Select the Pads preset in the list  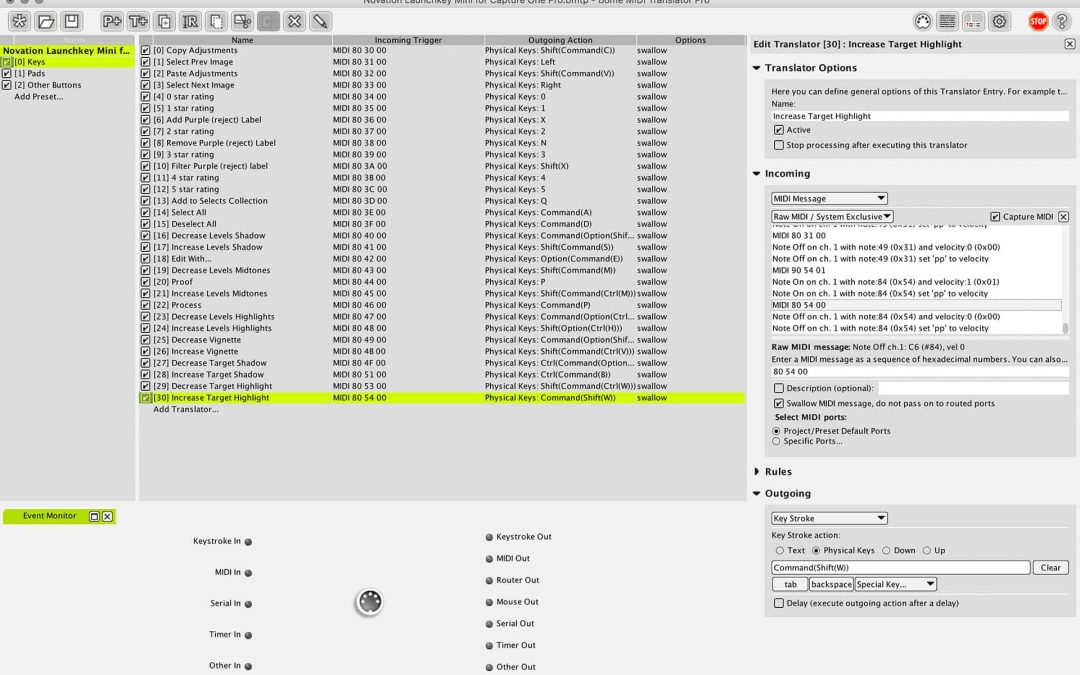point(30,74)
